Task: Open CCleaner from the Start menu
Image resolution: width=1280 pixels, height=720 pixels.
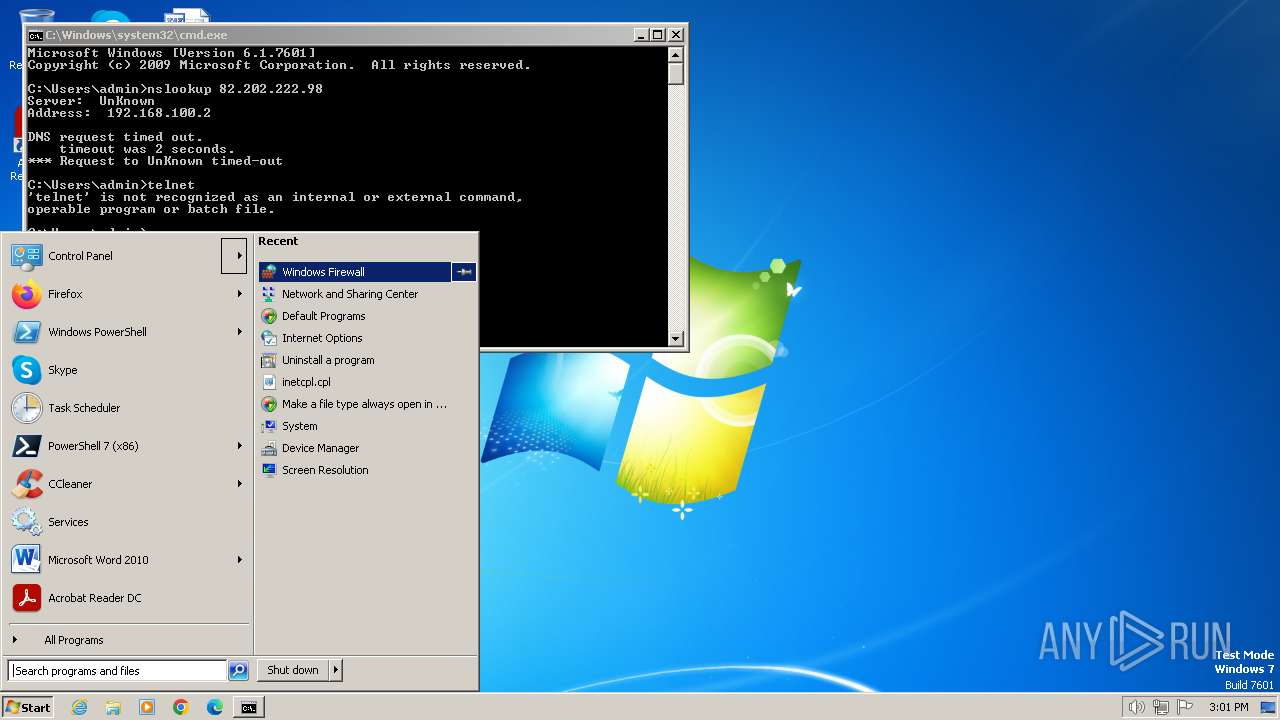Action: coord(125,484)
